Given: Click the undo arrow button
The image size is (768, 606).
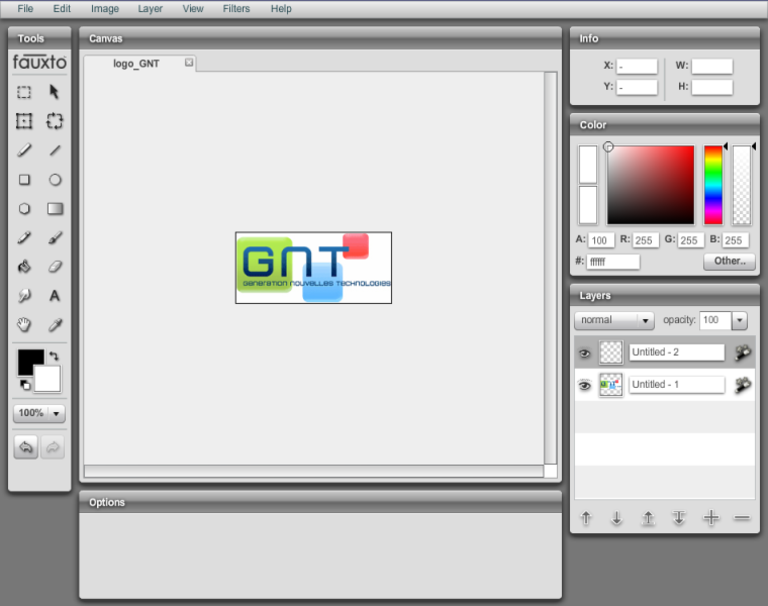Looking at the screenshot, I should (x=26, y=447).
